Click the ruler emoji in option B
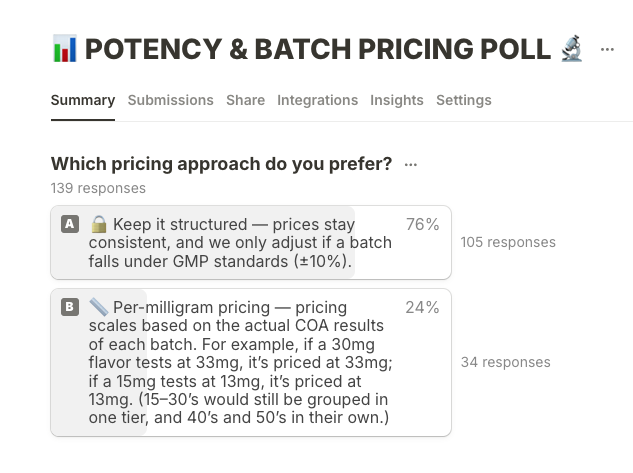633x473 pixels. [x=98, y=307]
